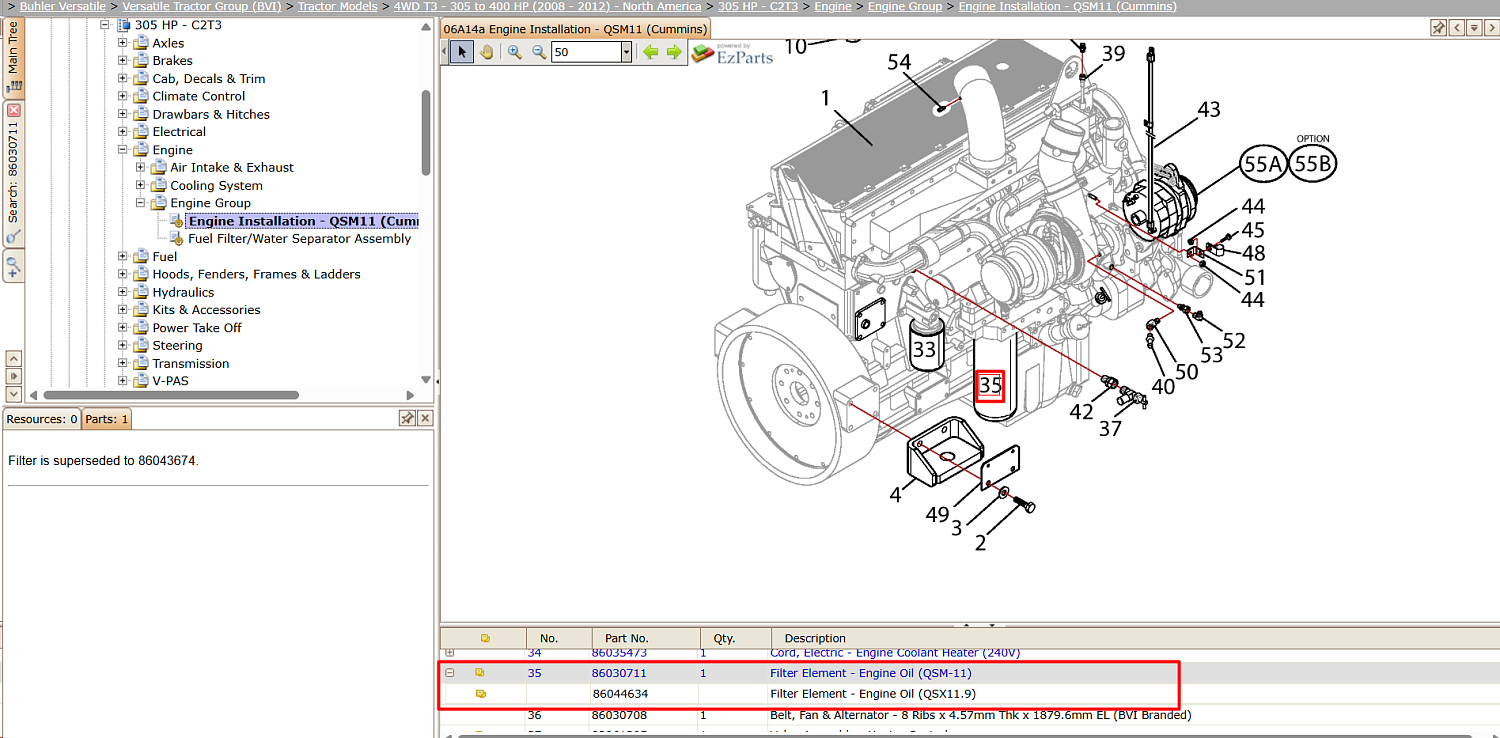Screen dimensions: 1500x738
Task: Click the tree's horizontal scrollbar thumb
Action: pyautogui.click(x=171, y=395)
